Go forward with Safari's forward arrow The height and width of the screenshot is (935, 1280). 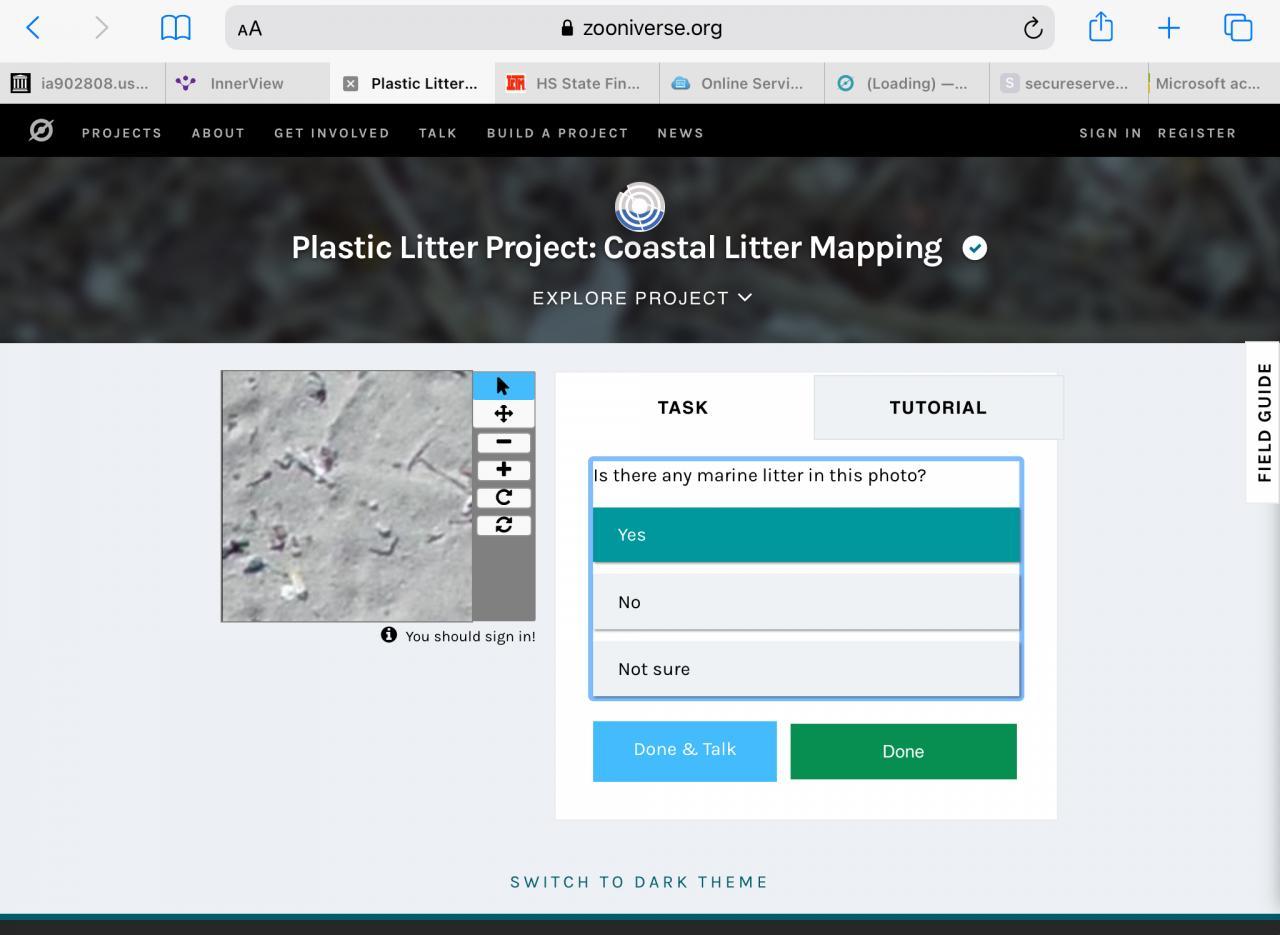(101, 28)
